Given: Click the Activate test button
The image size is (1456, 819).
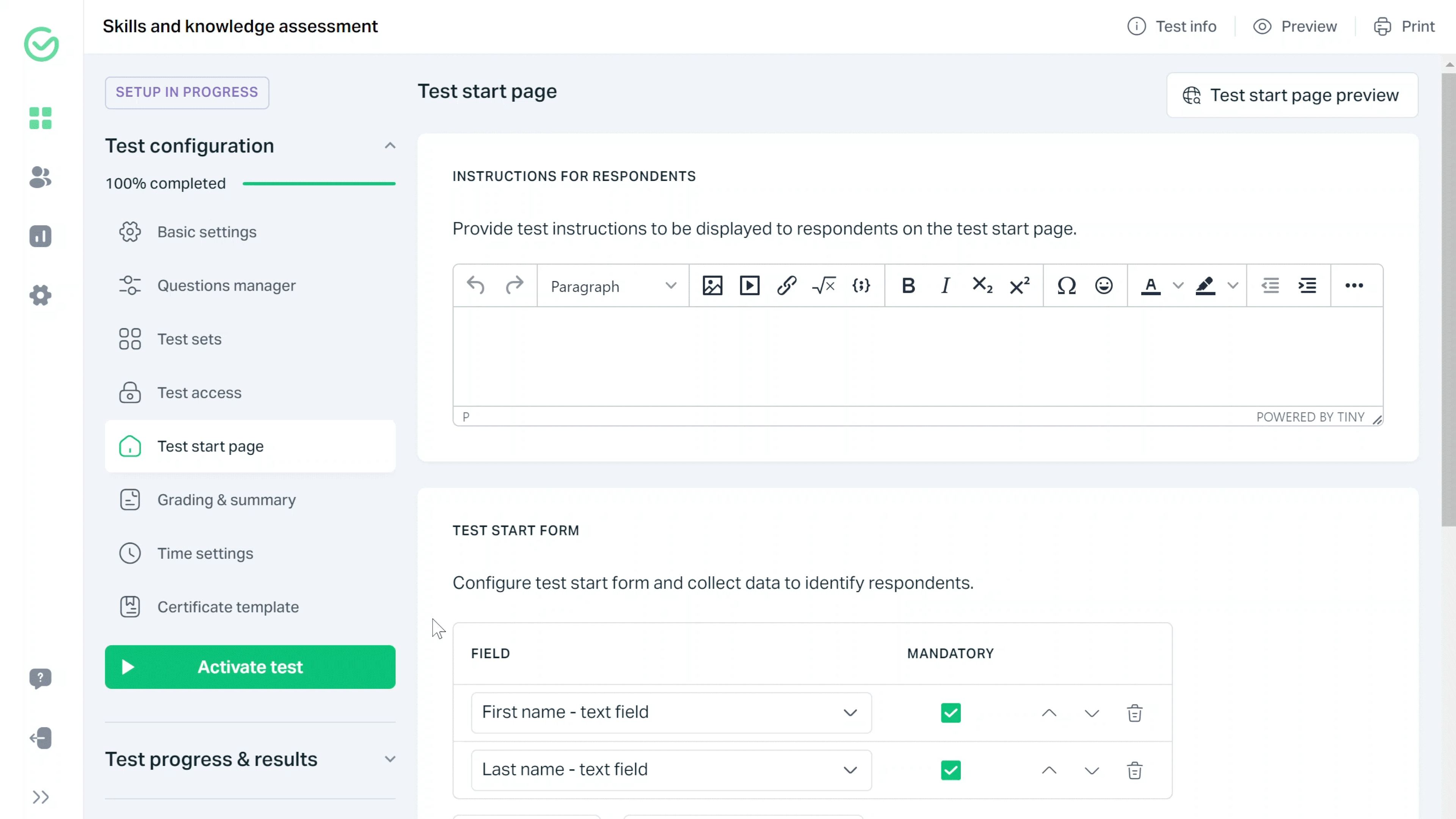Looking at the screenshot, I should click(x=250, y=667).
